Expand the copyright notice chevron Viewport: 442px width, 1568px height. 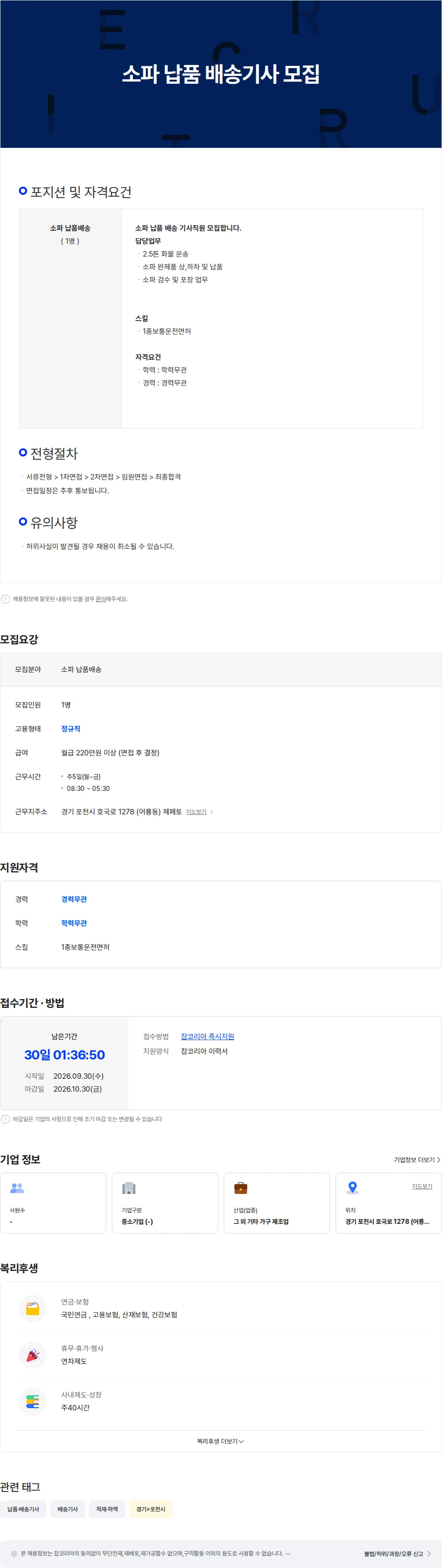point(288,1553)
